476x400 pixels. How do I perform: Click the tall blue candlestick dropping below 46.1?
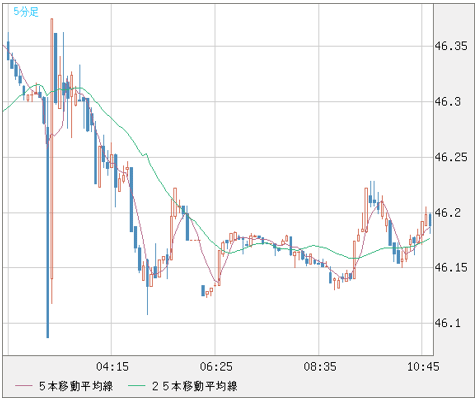48,232
